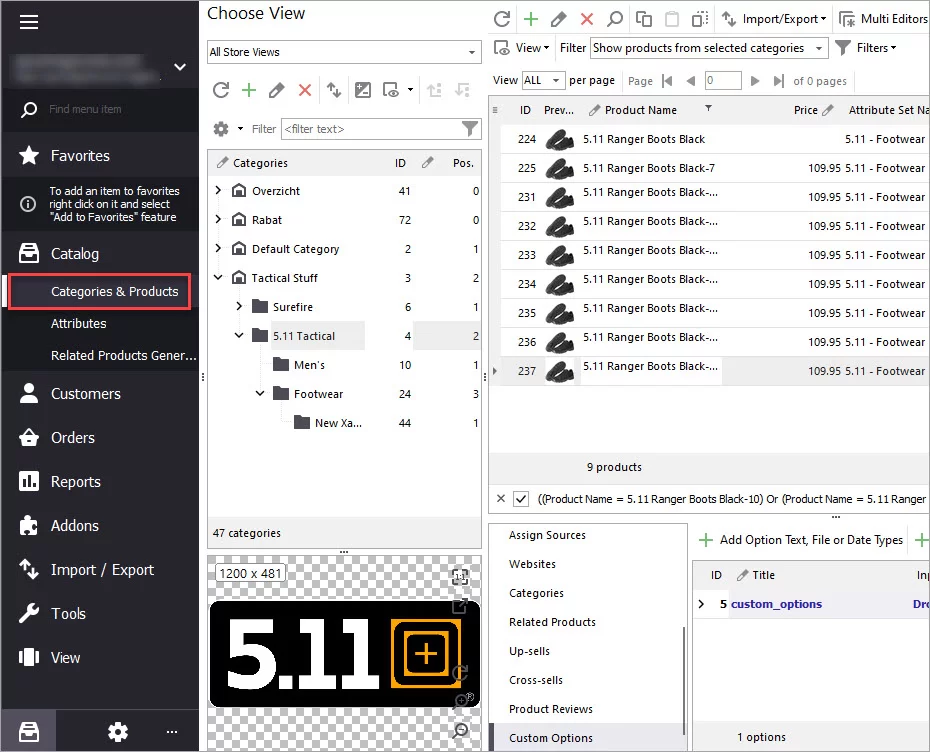Viewport: 930px width, 752px height.
Task: Delete category with the red X icon
Action: [305, 90]
